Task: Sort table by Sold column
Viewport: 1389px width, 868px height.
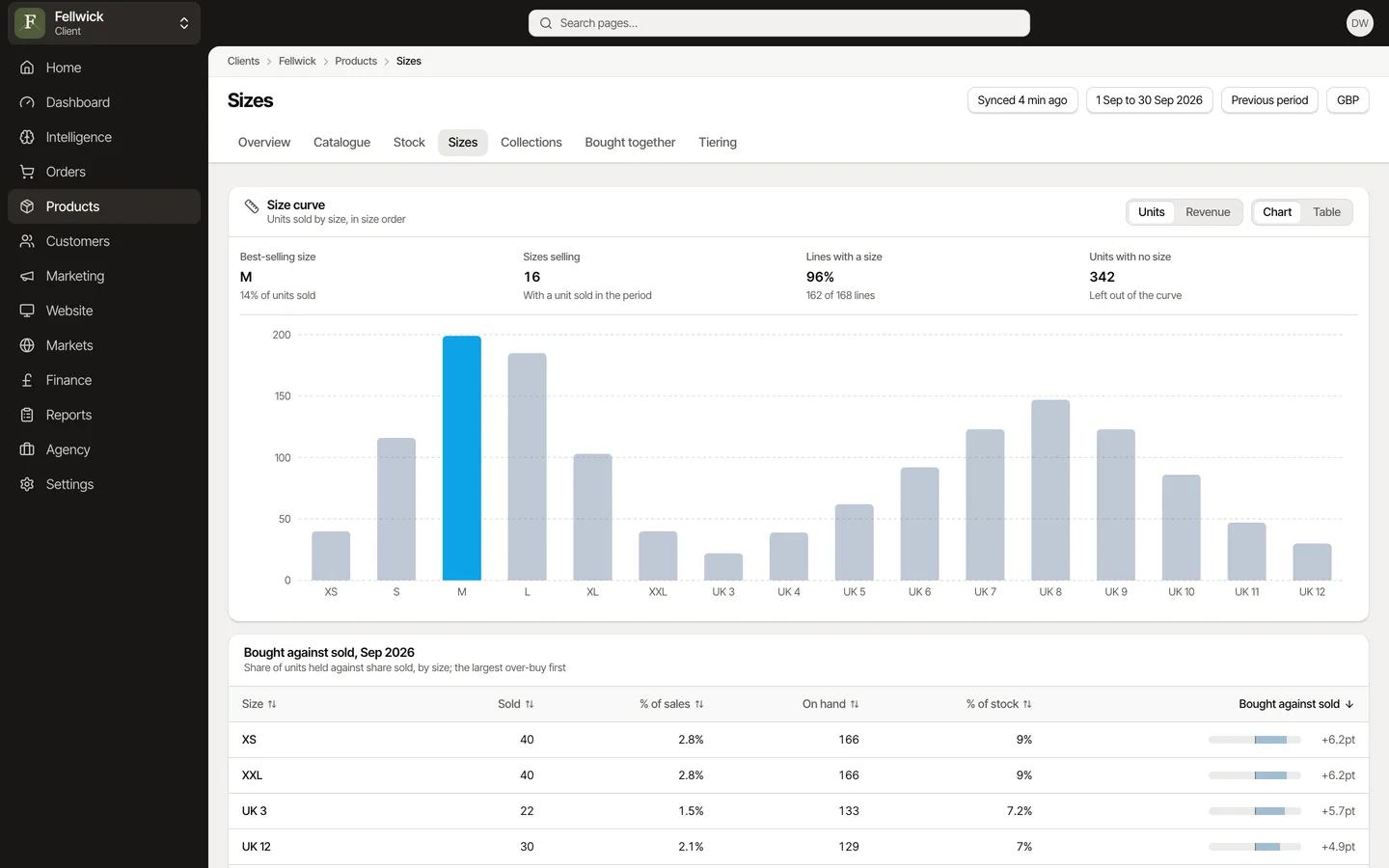Action: pos(516,704)
